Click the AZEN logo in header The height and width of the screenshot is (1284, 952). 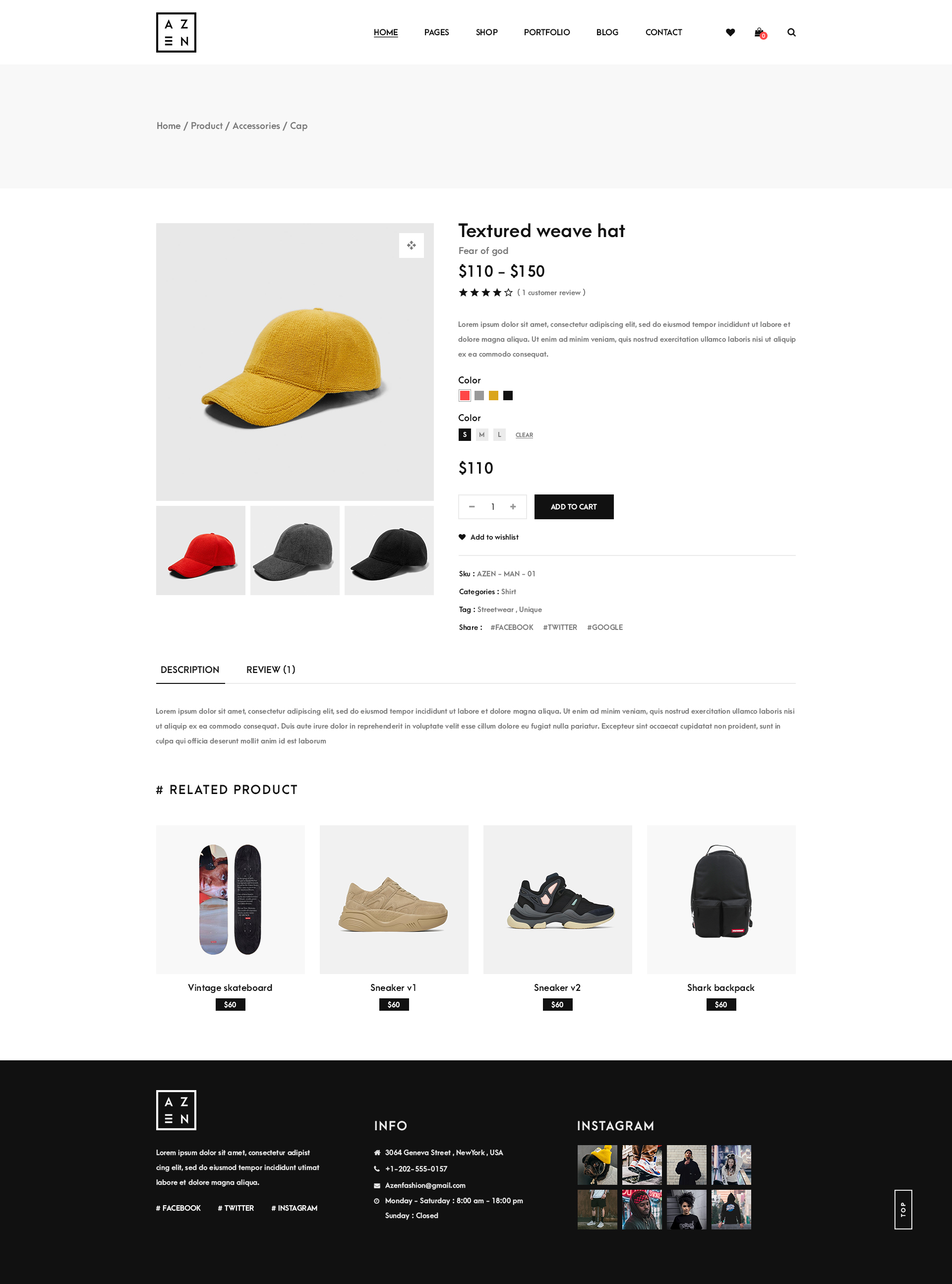click(177, 32)
